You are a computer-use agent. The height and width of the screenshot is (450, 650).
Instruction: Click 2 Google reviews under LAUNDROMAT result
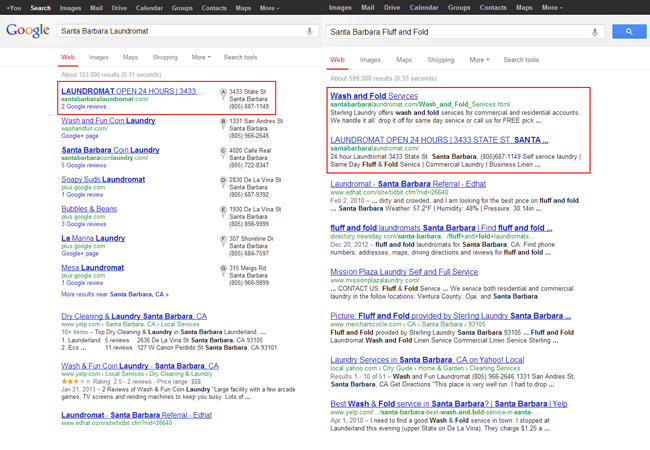(x=84, y=106)
